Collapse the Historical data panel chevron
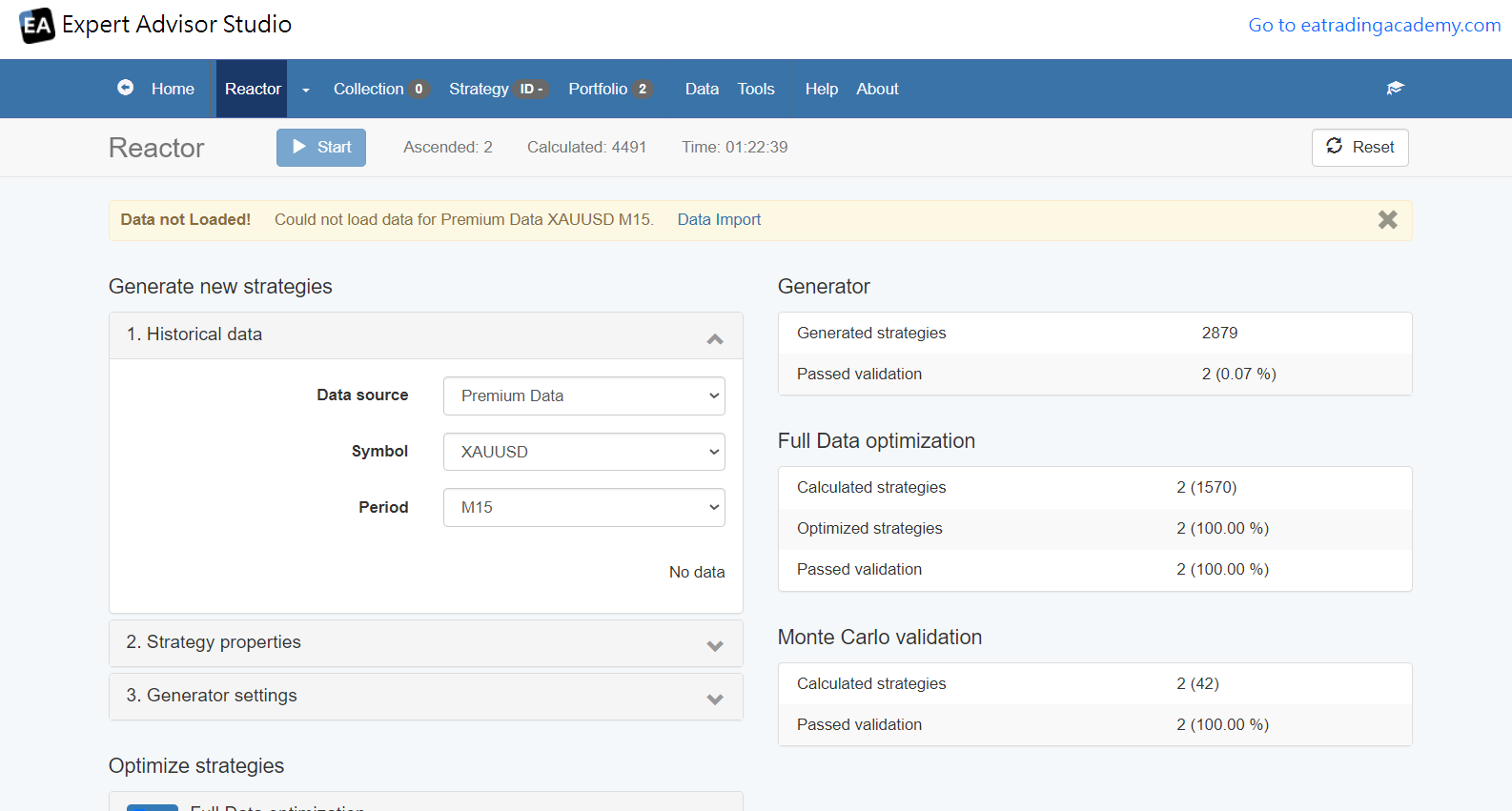Screen dimensions: 1512x811 click(715, 338)
